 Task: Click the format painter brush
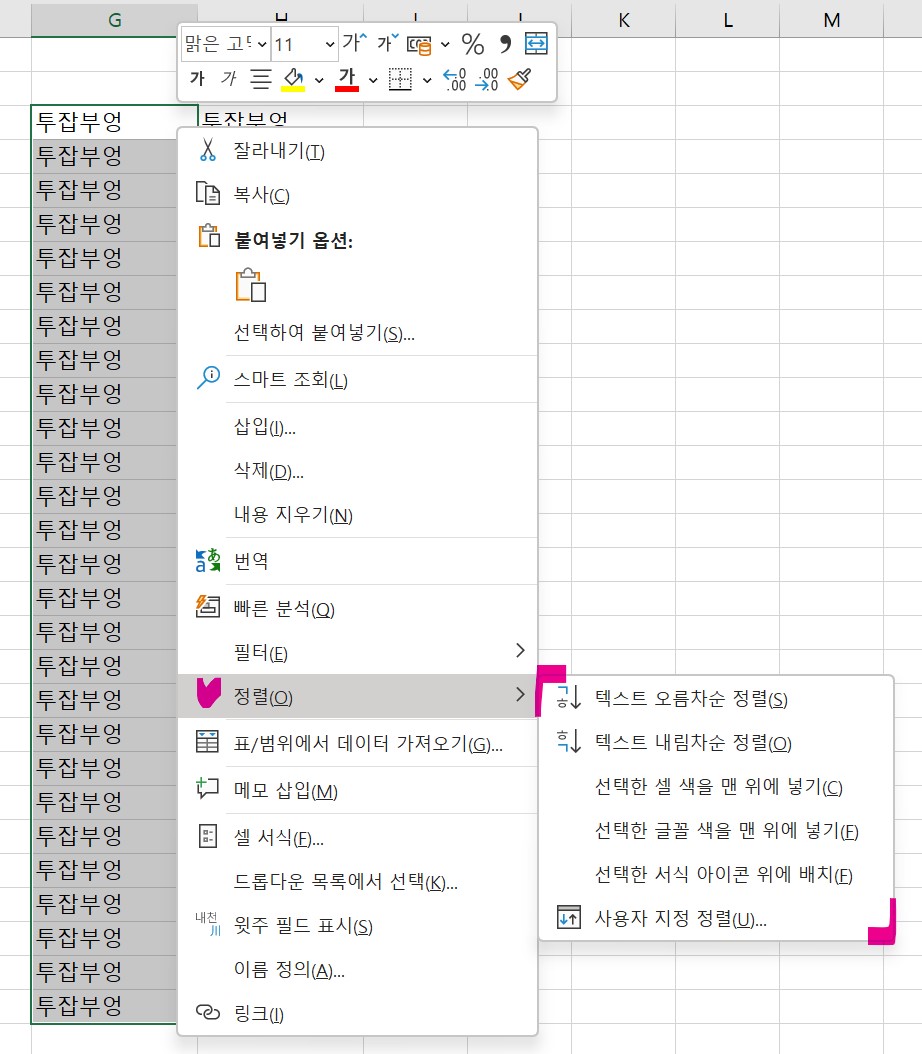(x=519, y=79)
